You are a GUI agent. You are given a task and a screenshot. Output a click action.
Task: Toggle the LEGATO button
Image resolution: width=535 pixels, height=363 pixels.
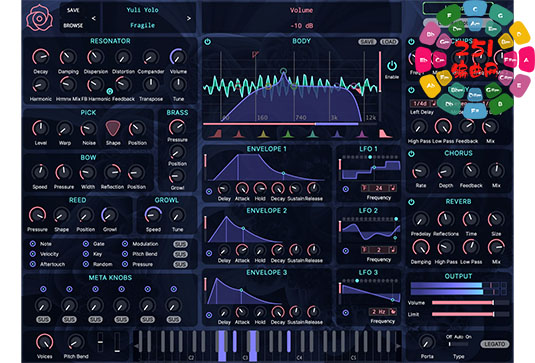(x=494, y=344)
